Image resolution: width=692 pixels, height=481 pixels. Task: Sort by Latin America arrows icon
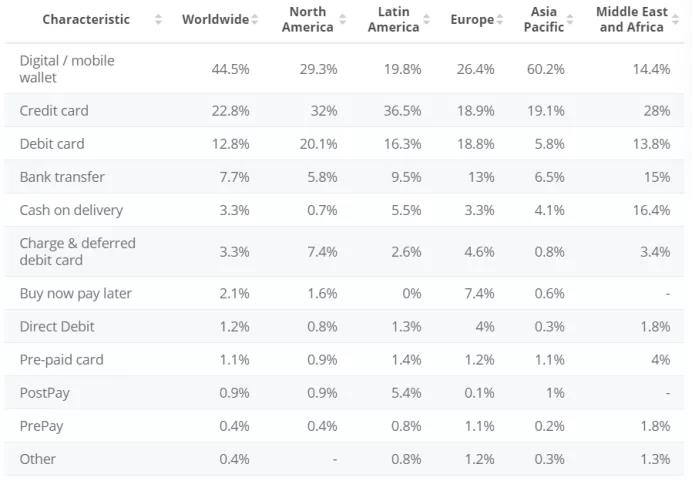(427, 20)
